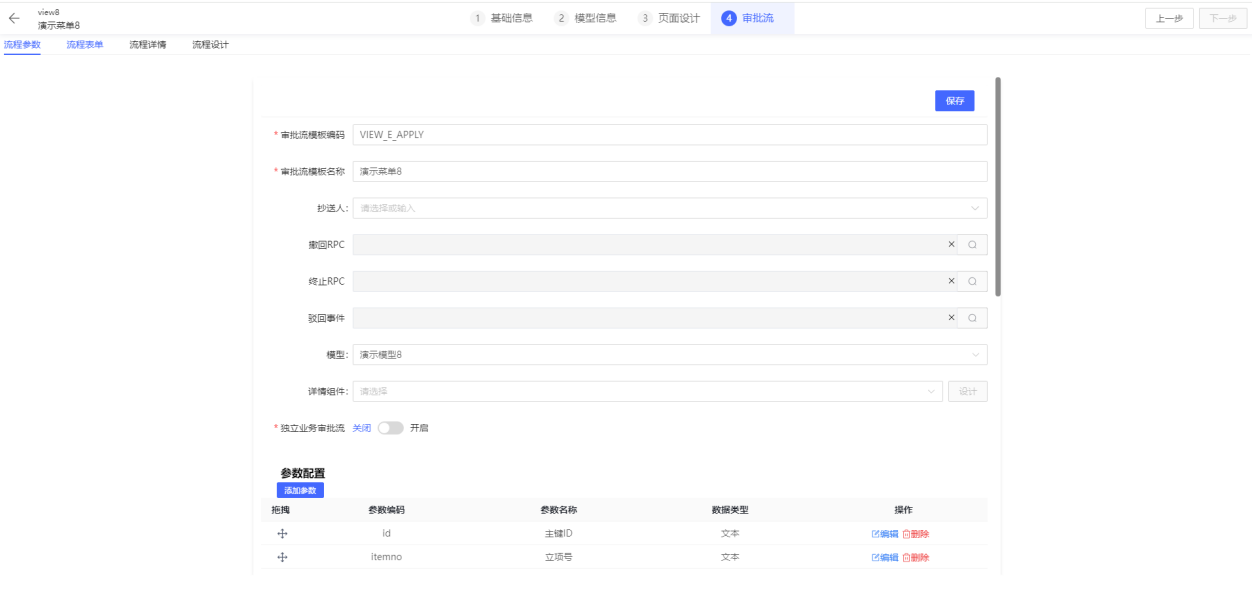Open the 模型 dropdown showing 演示模型8
Viewport: 1252px width, 602px height.
coord(670,355)
